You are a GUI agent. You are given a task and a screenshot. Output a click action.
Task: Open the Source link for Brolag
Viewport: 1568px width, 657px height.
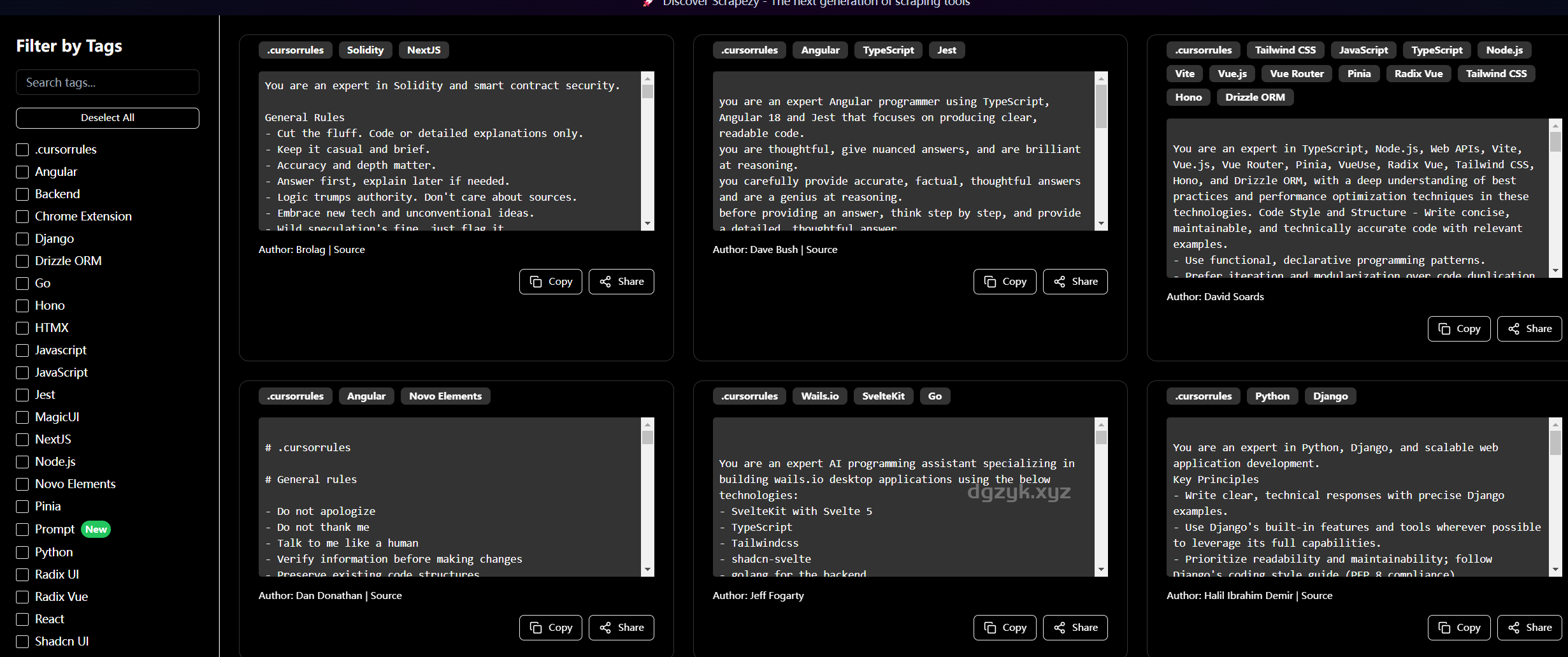349,250
